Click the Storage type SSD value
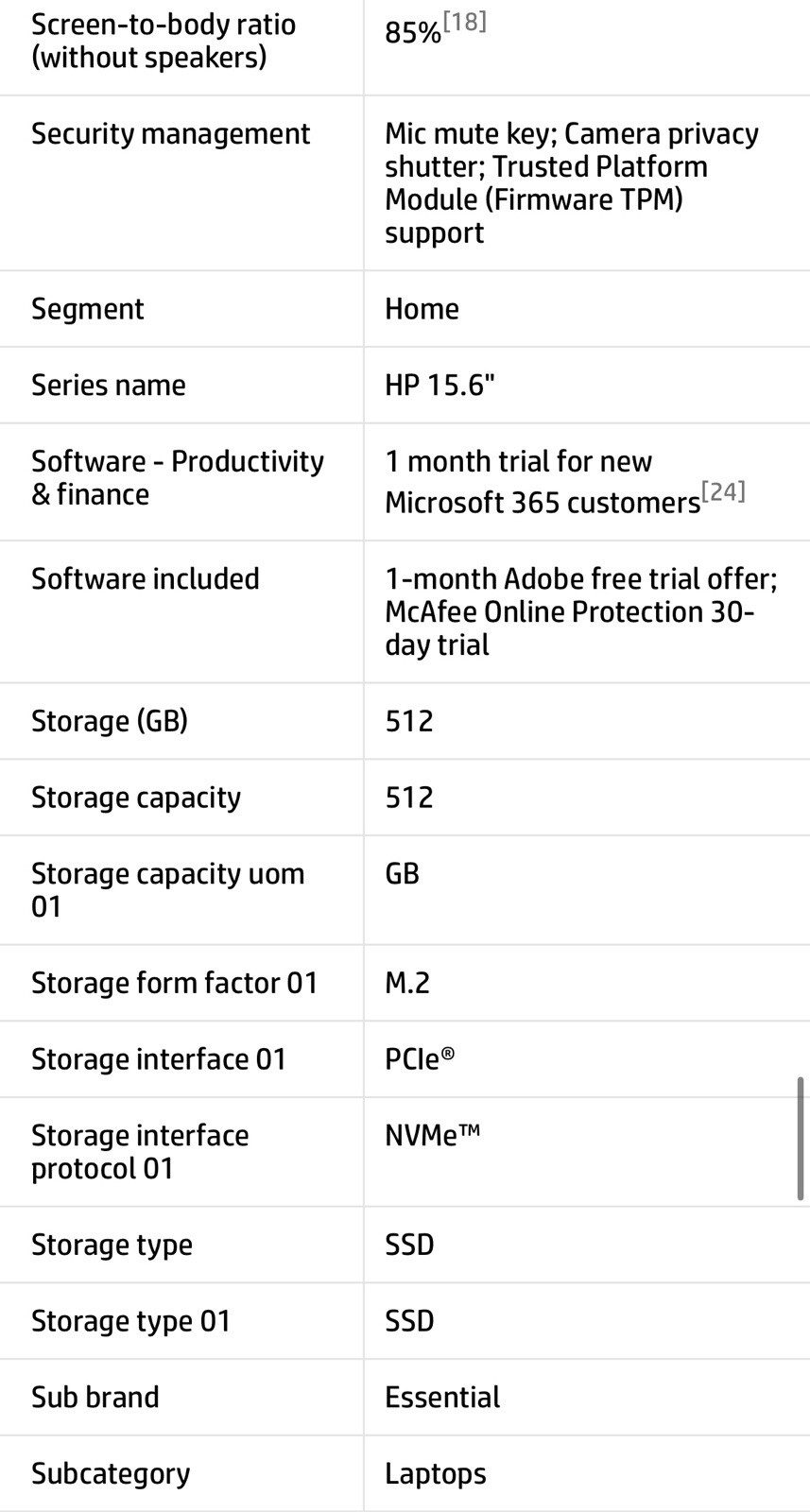This screenshot has width=810, height=1512. coord(409,1246)
